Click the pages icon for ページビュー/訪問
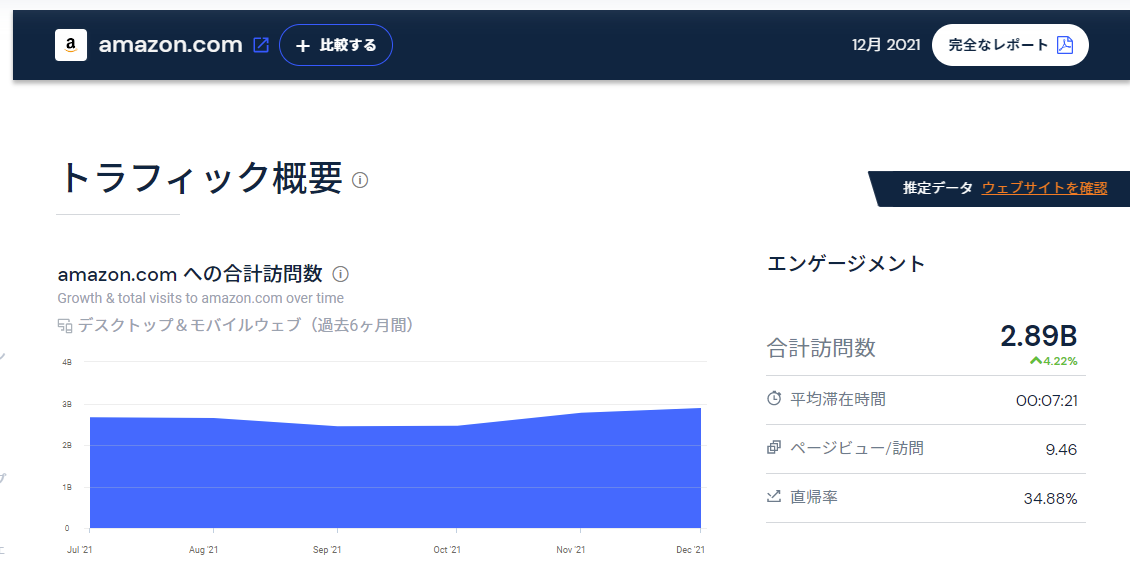 click(774, 448)
